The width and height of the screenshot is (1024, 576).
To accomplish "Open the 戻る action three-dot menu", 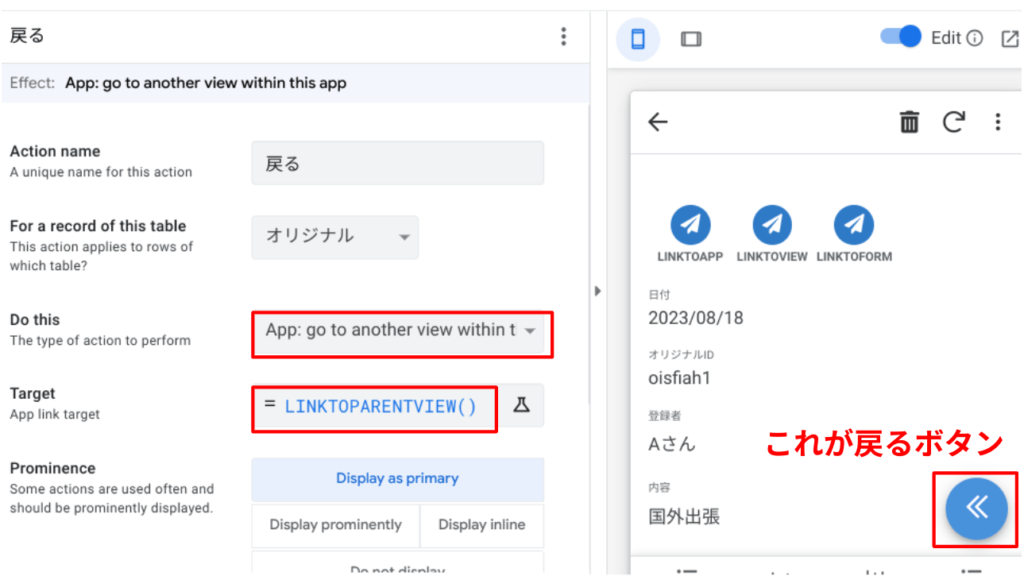I will (564, 37).
